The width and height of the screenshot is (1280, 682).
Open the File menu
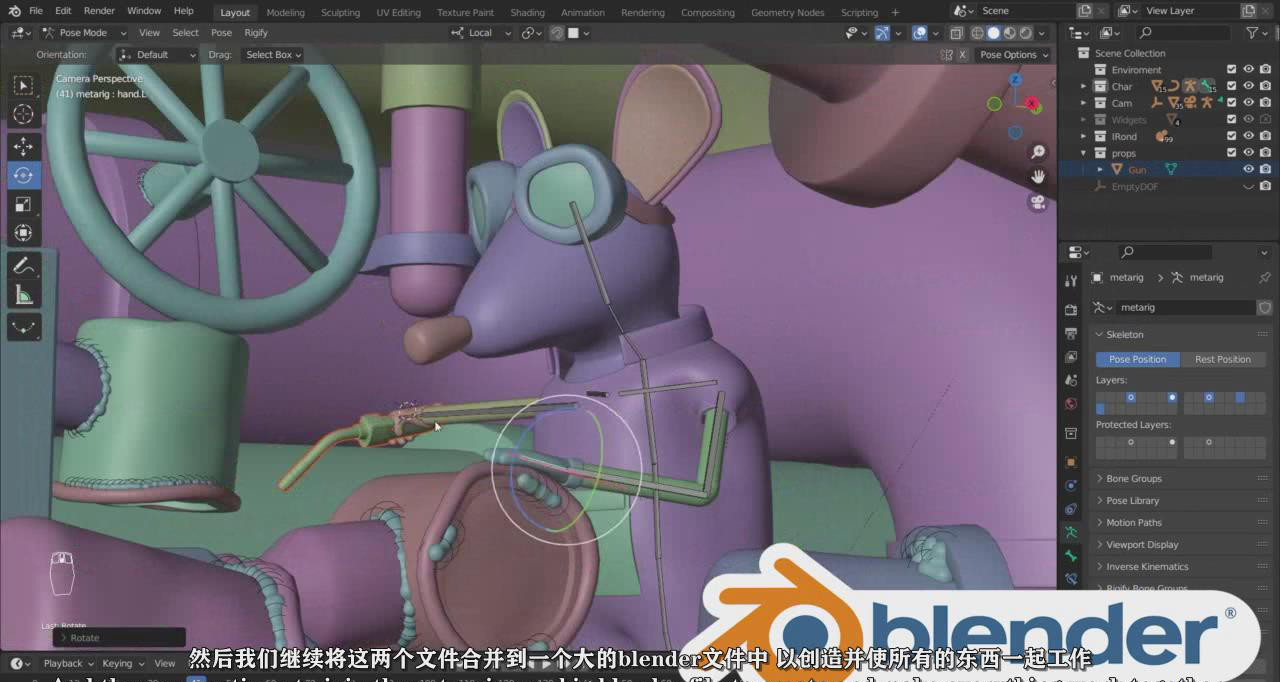36,11
